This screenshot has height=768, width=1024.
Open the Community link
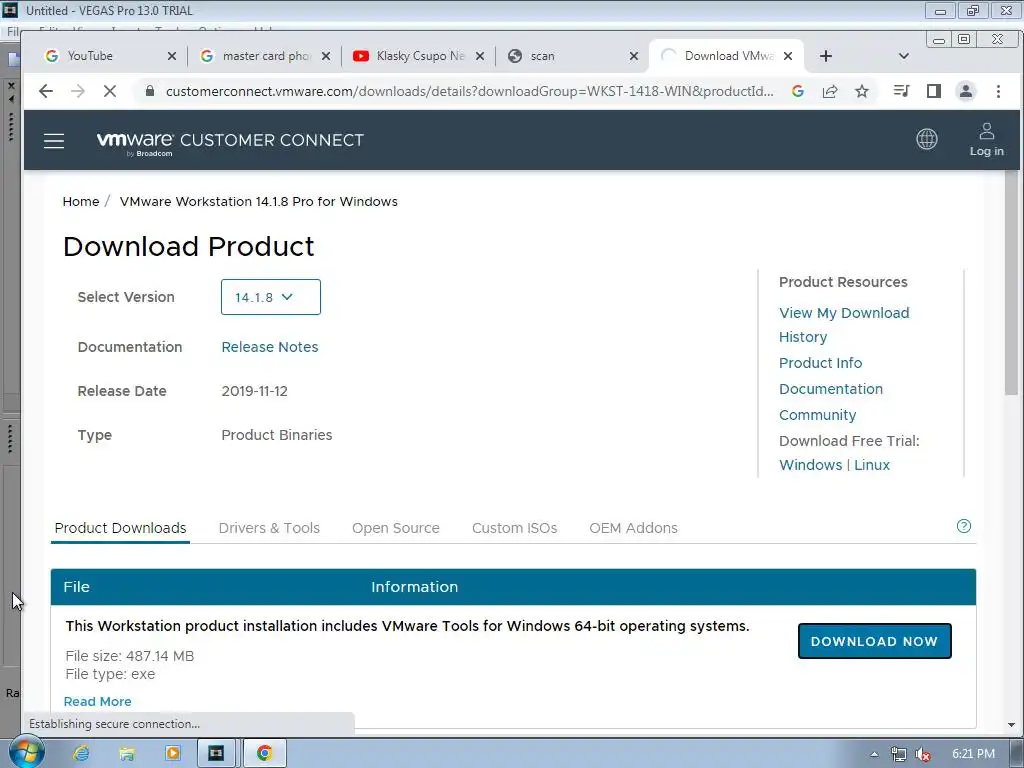817,415
